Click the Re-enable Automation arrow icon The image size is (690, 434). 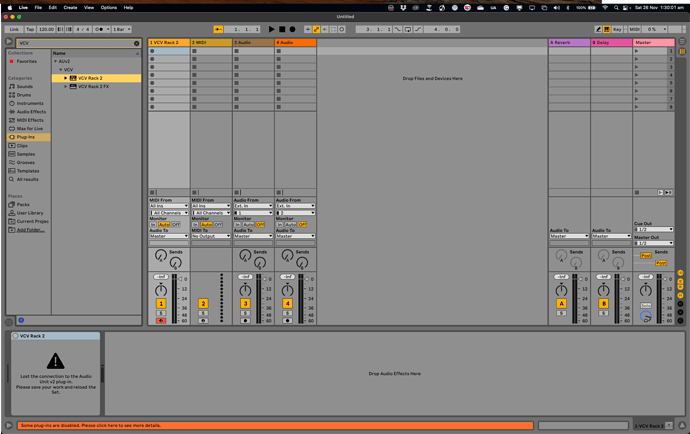tap(325, 29)
